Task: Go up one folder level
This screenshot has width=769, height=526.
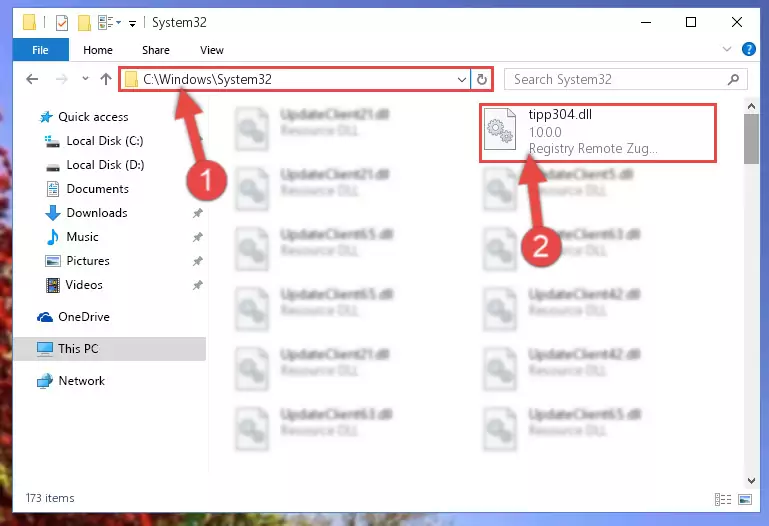Action: click(x=105, y=79)
